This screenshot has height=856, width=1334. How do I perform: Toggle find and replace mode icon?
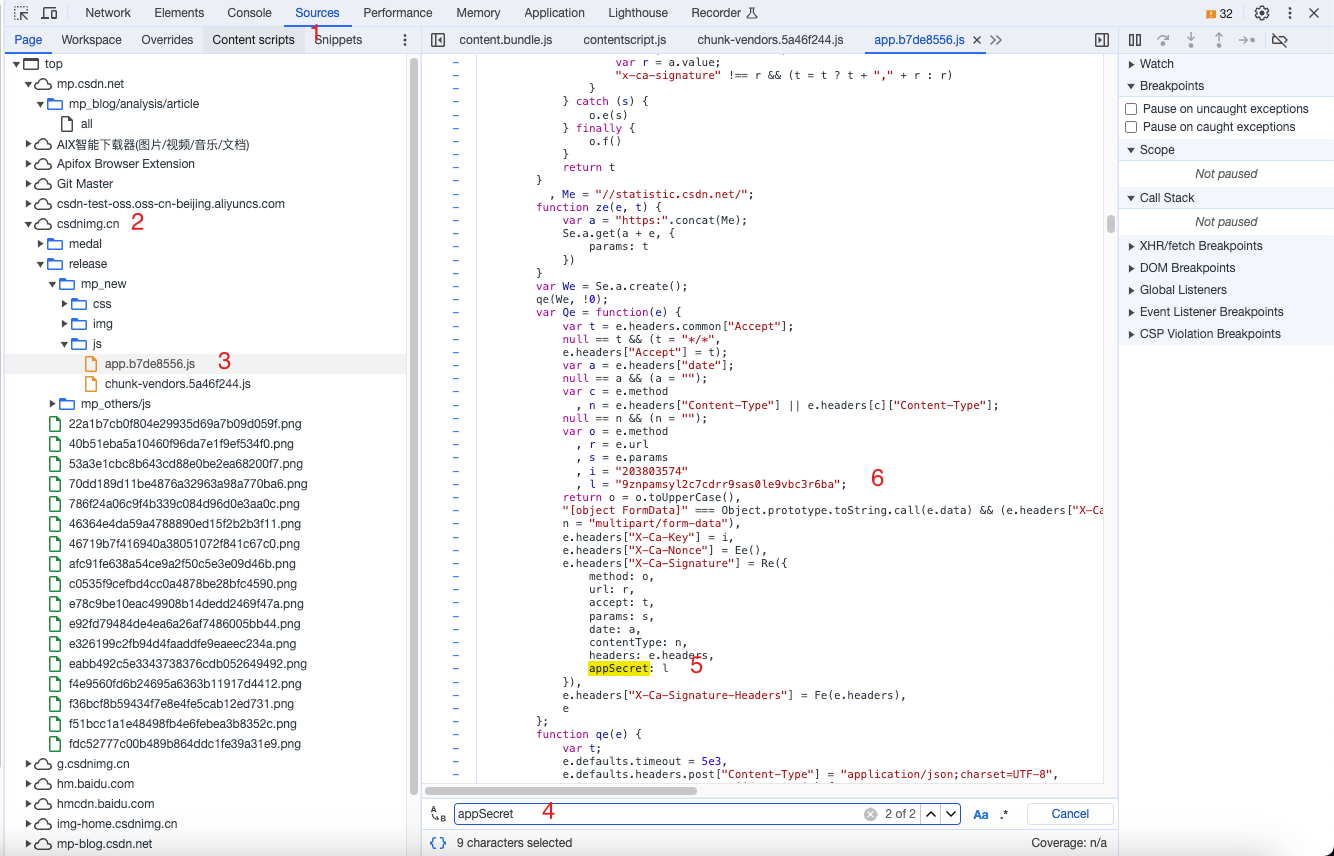click(437, 814)
